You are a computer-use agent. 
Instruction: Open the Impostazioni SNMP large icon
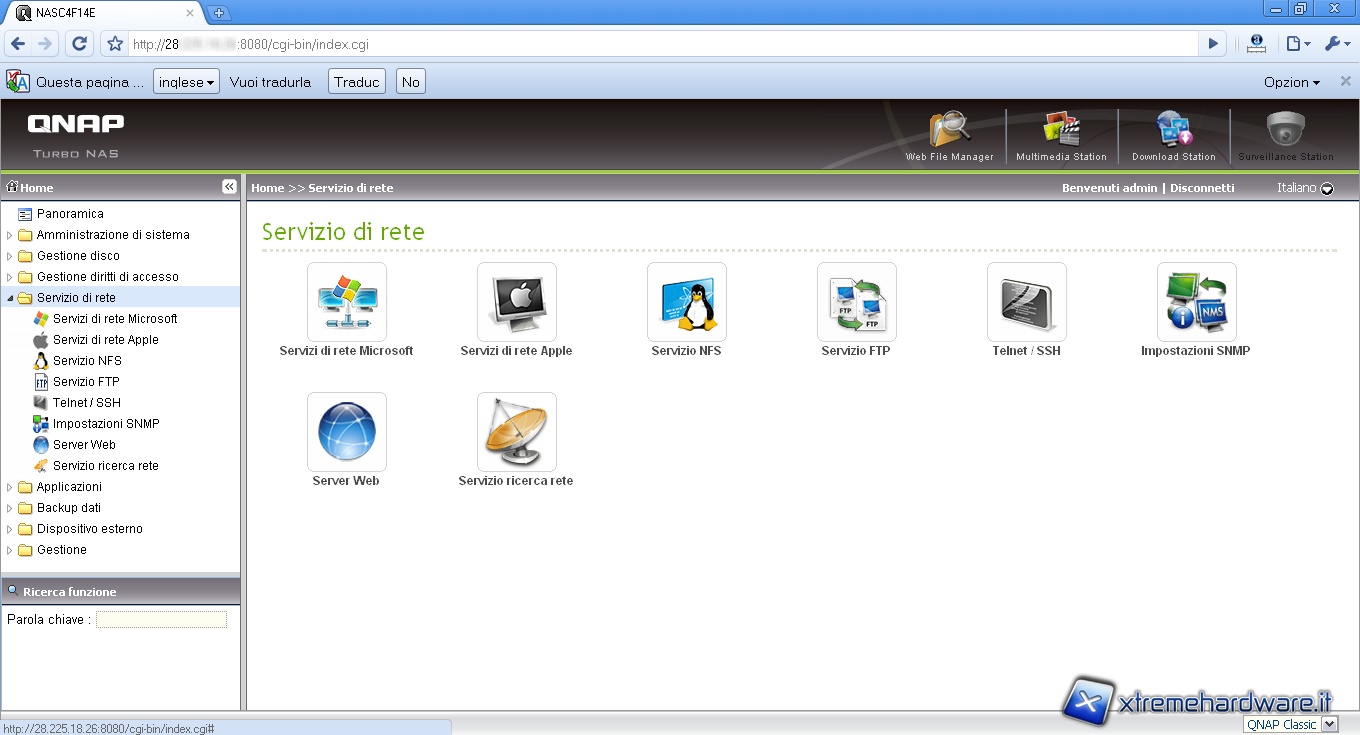pyautogui.click(x=1196, y=302)
